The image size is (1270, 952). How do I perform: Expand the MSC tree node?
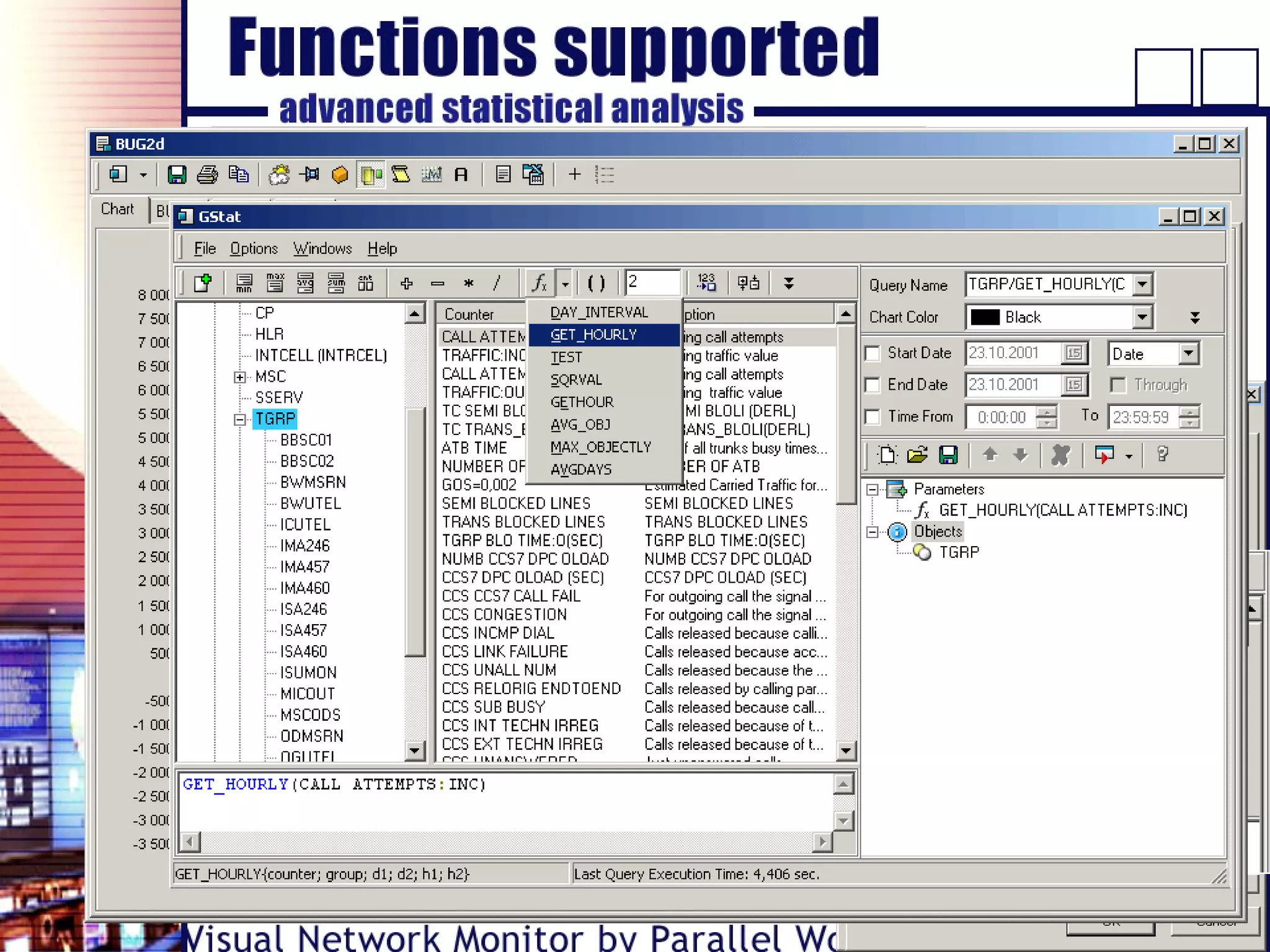(x=240, y=377)
